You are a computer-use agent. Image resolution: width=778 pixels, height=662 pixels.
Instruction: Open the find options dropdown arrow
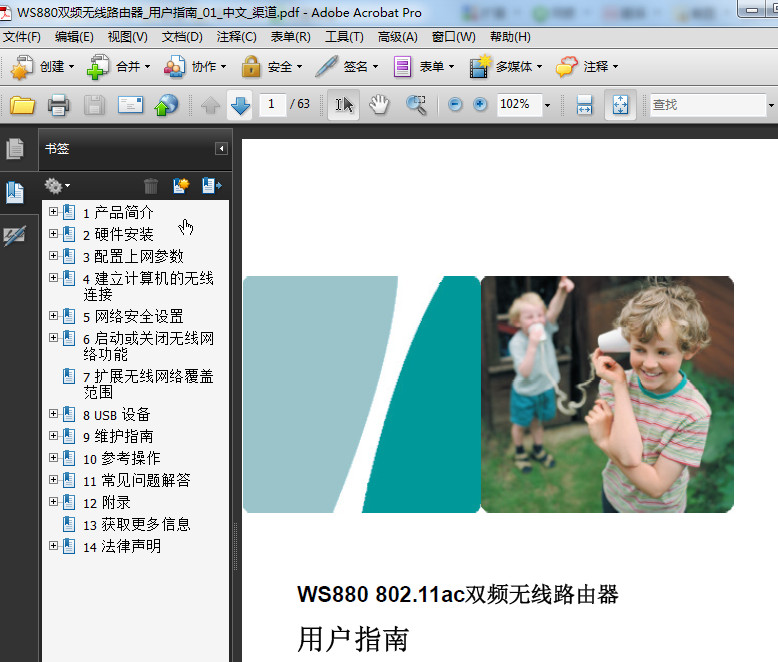(x=771, y=105)
